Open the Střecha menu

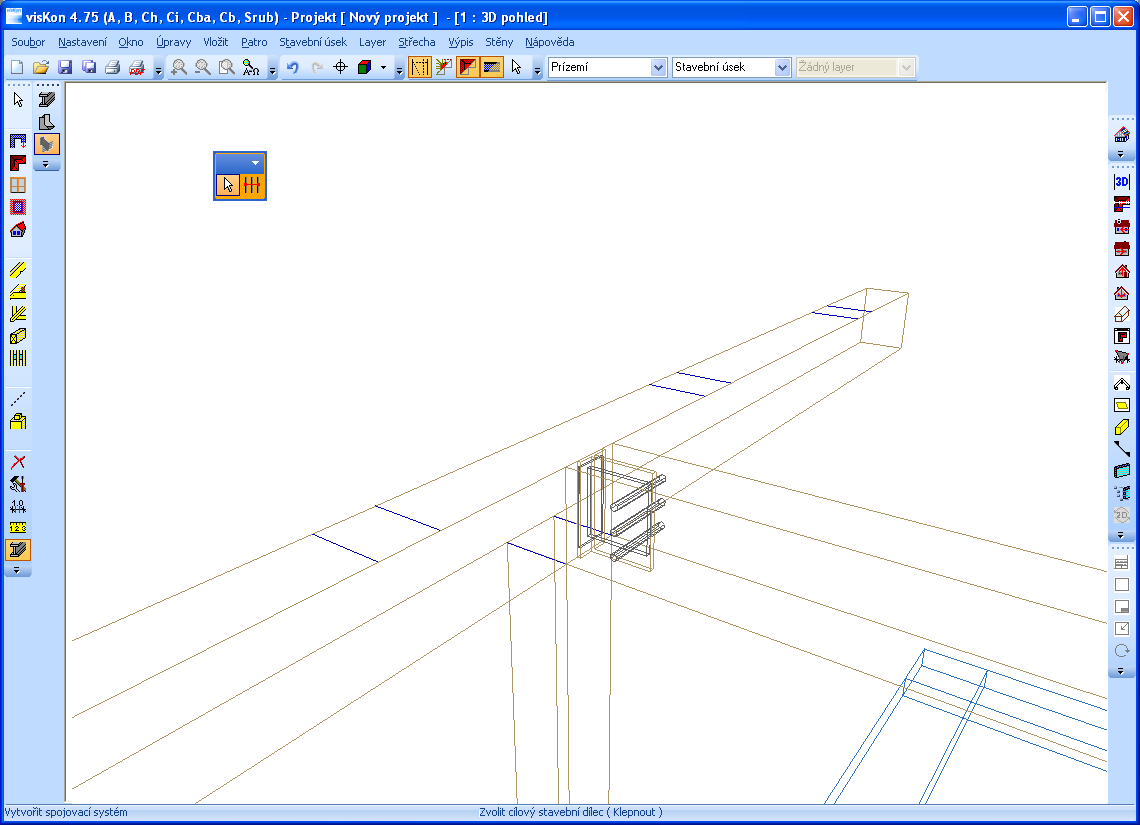click(x=417, y=42)
